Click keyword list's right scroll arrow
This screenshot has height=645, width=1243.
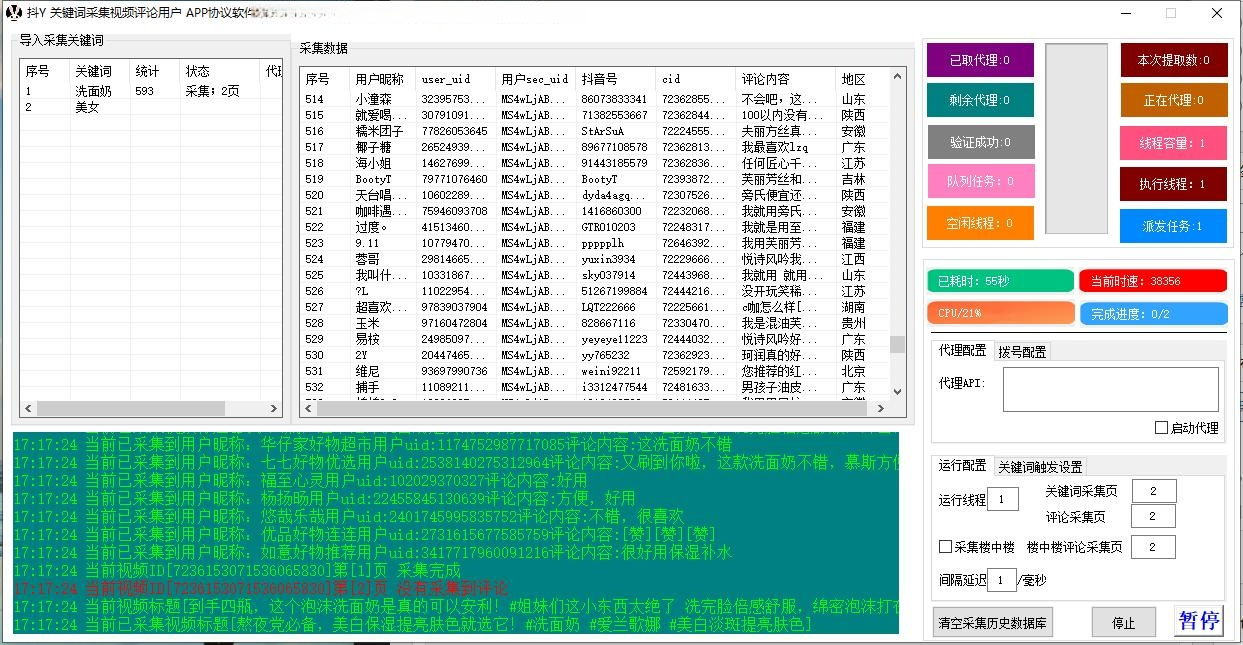[278, 409]
